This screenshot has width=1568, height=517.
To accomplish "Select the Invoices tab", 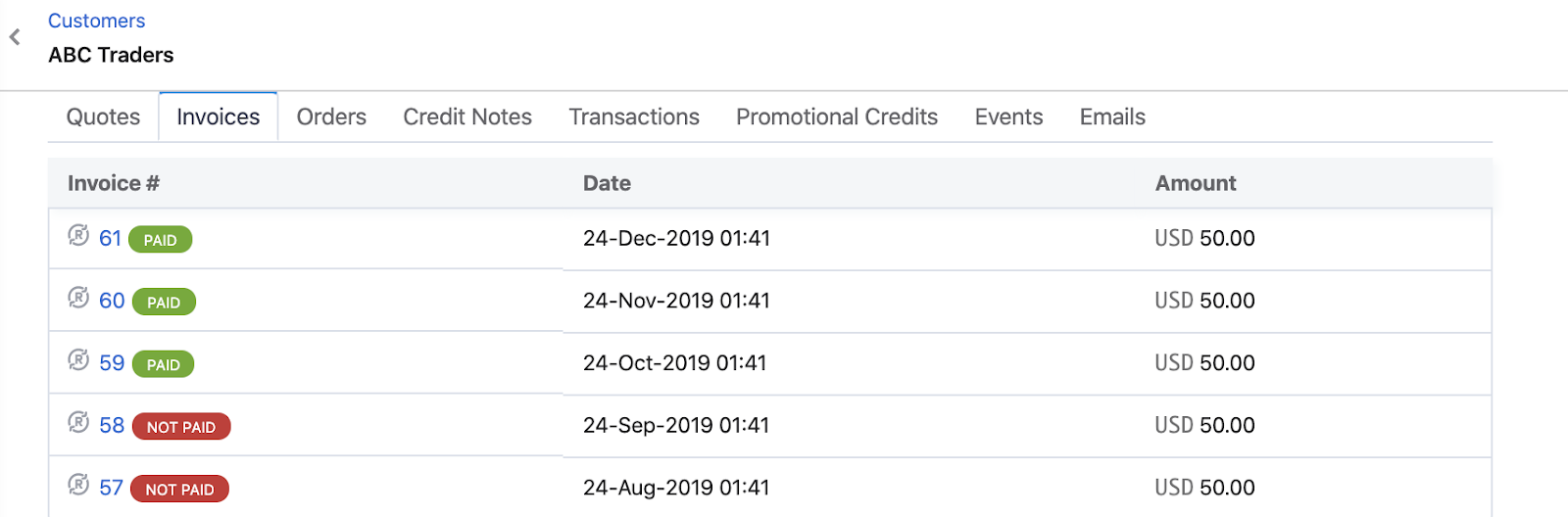I will tap(218, 117).
